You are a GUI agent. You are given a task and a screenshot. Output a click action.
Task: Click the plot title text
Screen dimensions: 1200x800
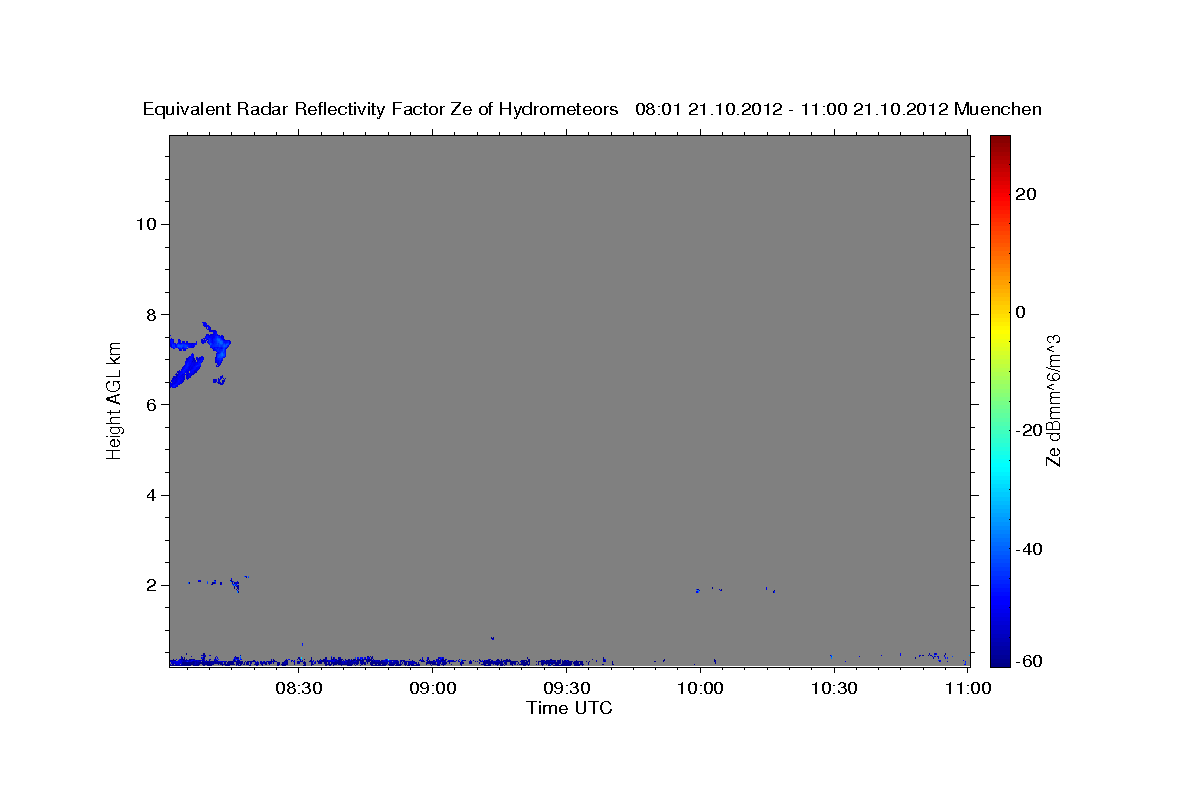pyautogui.click(x=592, y=109)
